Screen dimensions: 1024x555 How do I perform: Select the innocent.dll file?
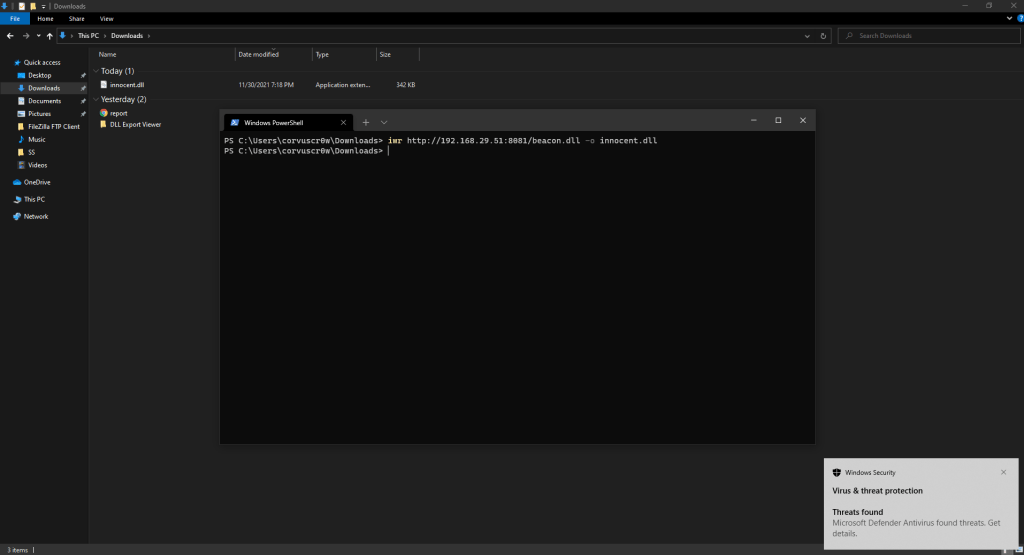[127, 85]
